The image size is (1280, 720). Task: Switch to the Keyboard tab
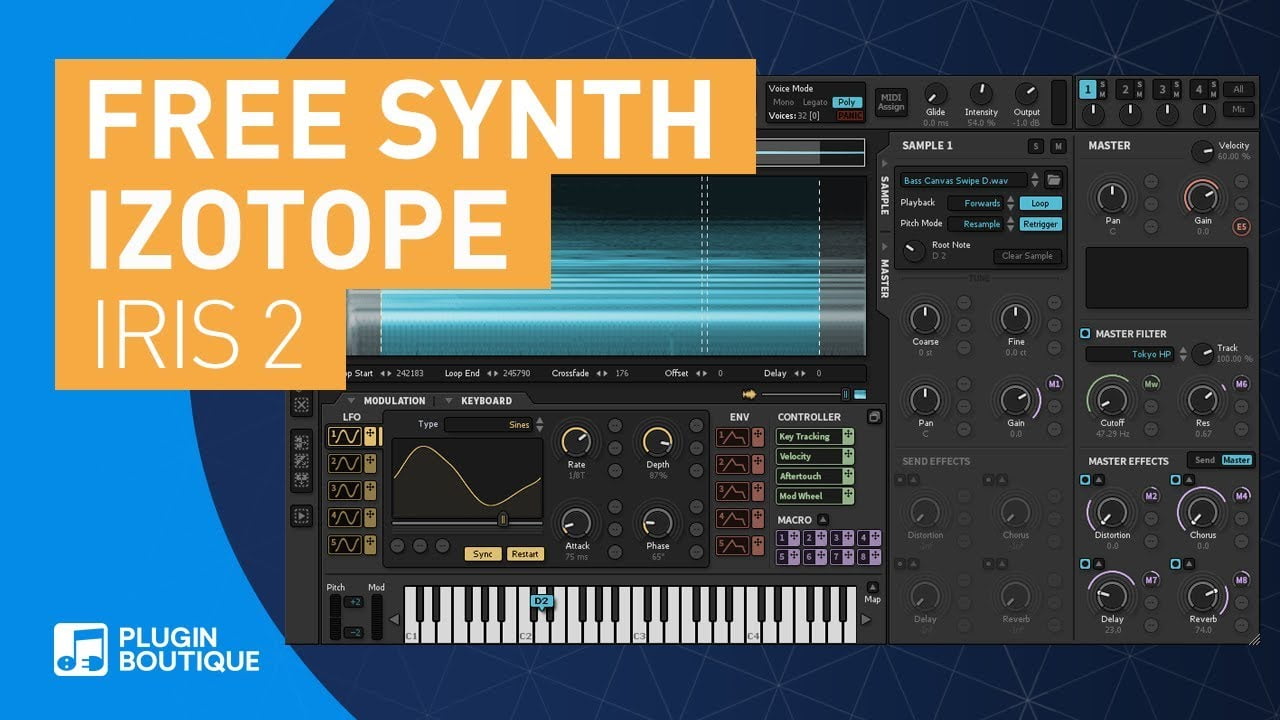click(485, 401)
